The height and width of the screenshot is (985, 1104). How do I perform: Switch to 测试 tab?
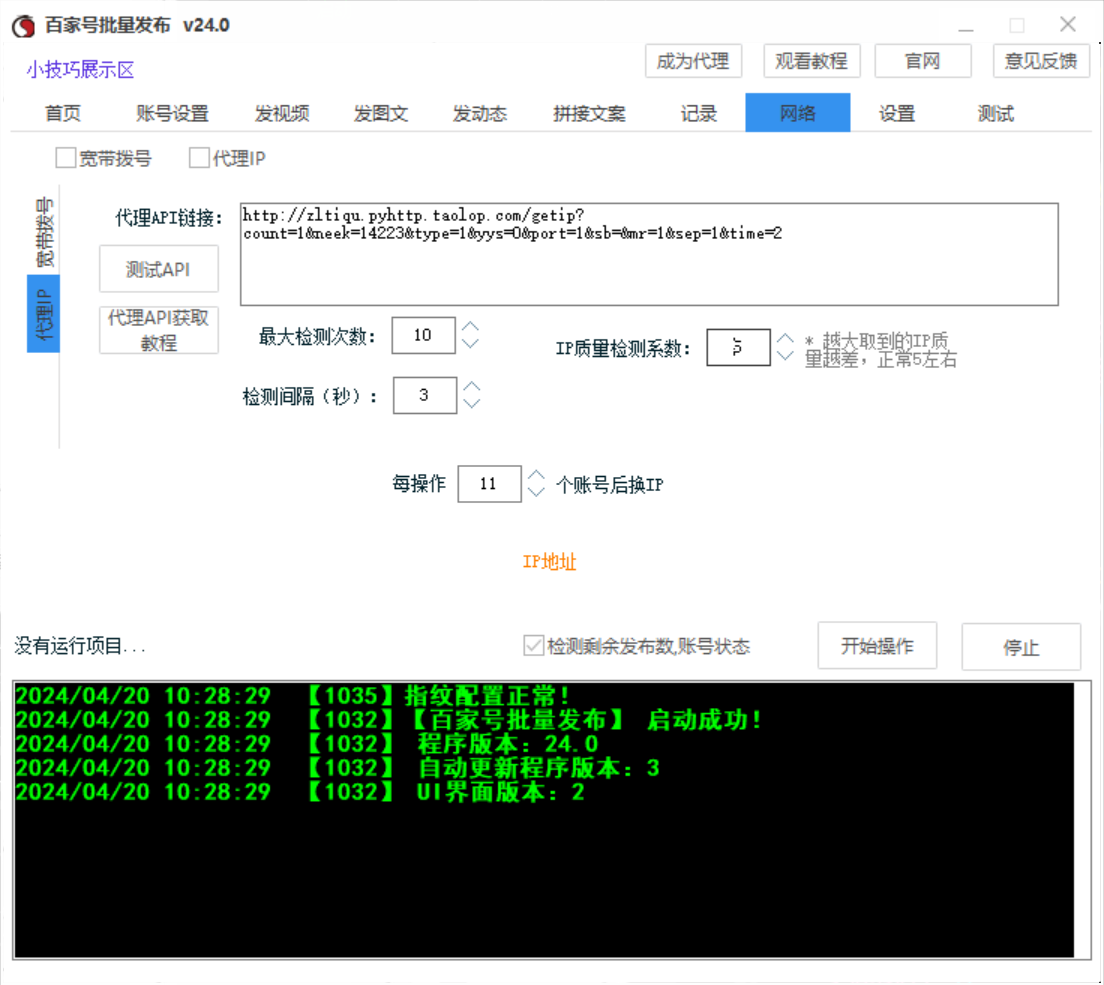click(x=996, y=113)
